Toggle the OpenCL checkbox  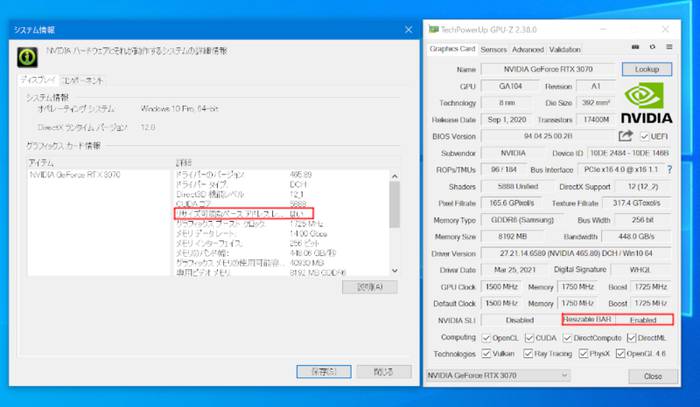click(486, 338)
